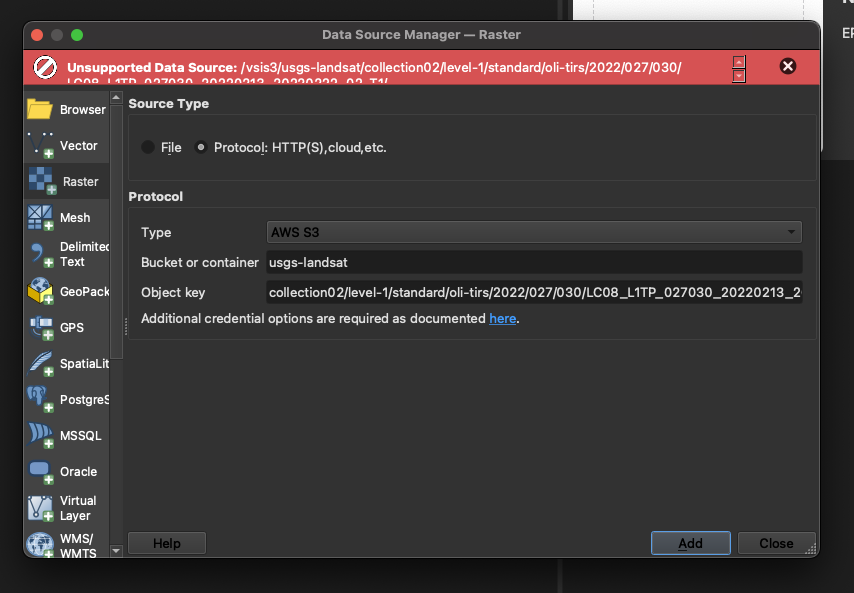The height and width of the screenshot is (593, 854).
Task: Select the WMS/WMTS globe icon
Action: (40, 545)
